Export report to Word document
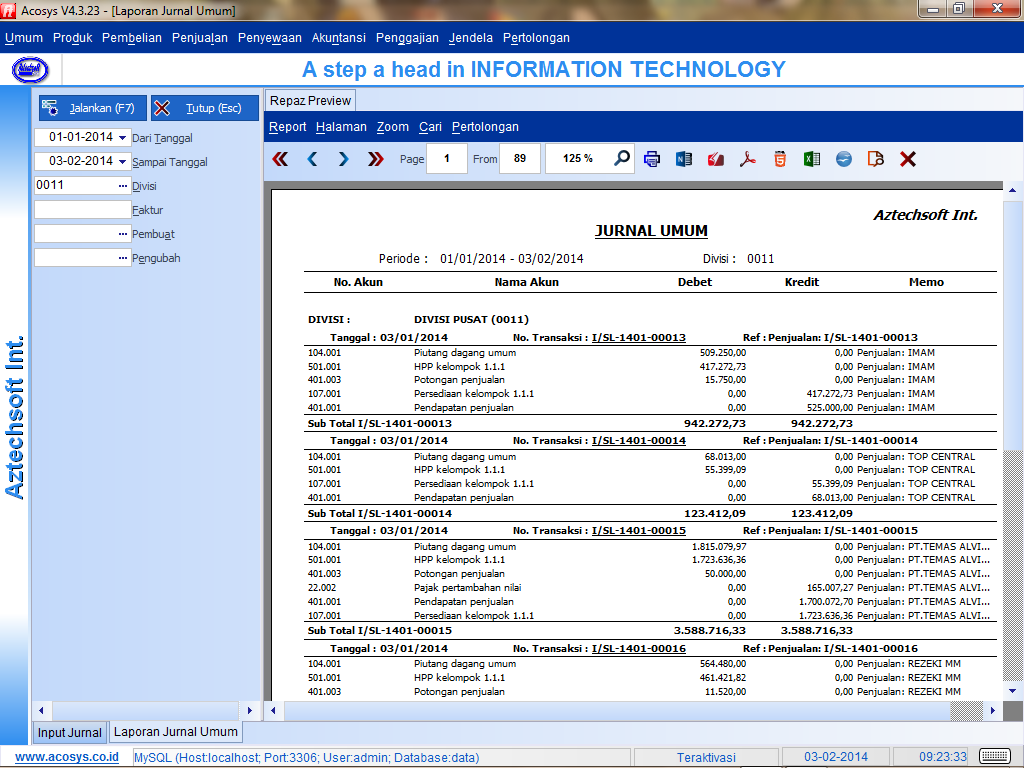Screen dimensions: 1024x768 684,159
